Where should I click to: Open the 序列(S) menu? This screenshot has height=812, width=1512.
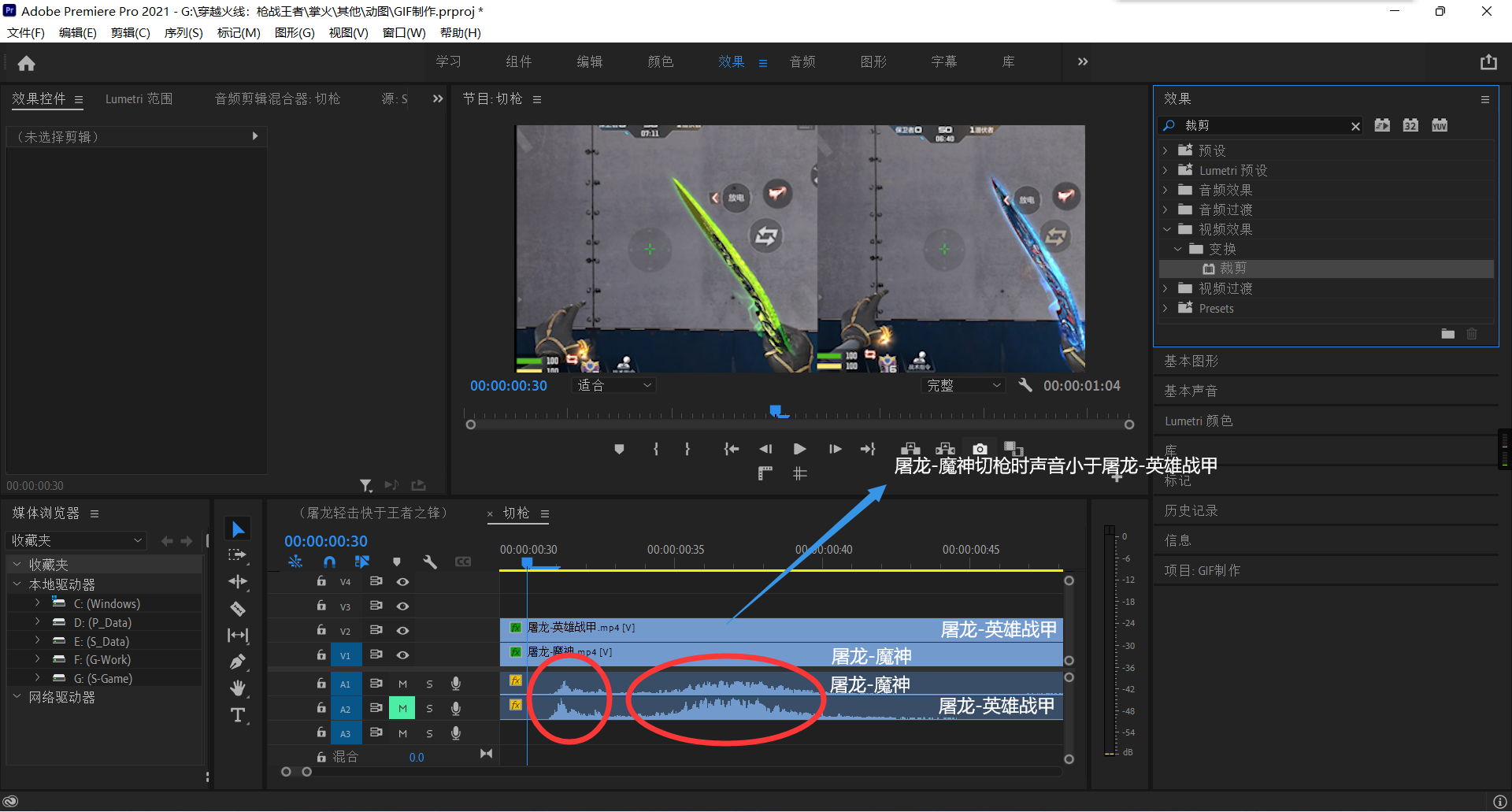183,33
